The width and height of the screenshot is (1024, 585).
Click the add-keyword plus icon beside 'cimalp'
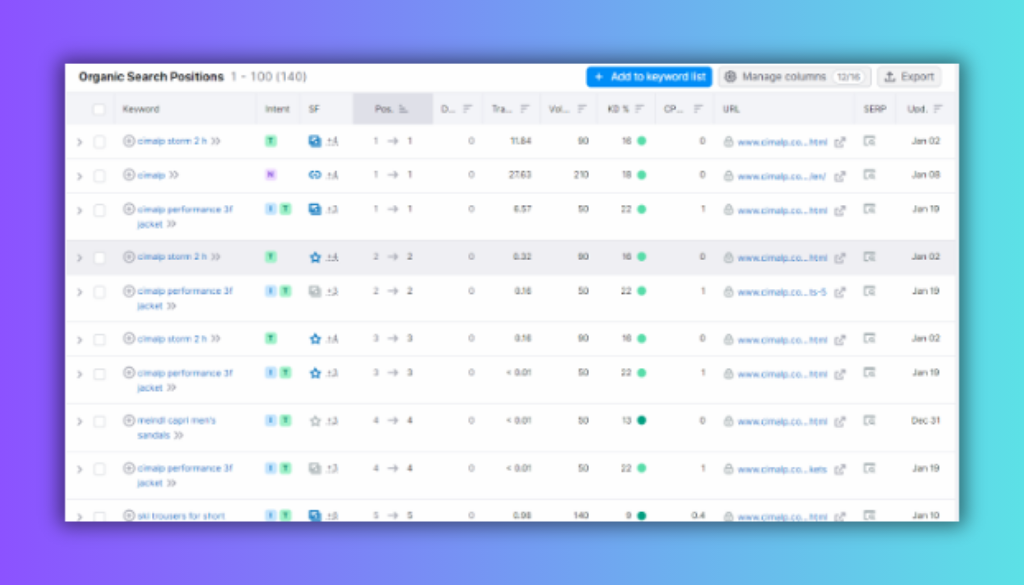[x=129, y=175]
